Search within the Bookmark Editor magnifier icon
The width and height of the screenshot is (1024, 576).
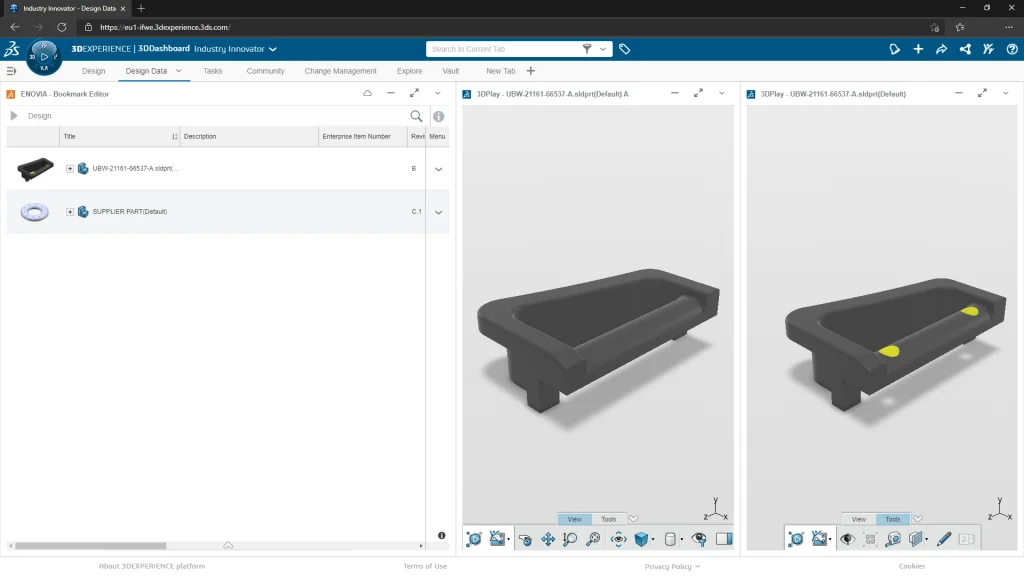click(x=417, y=116)
